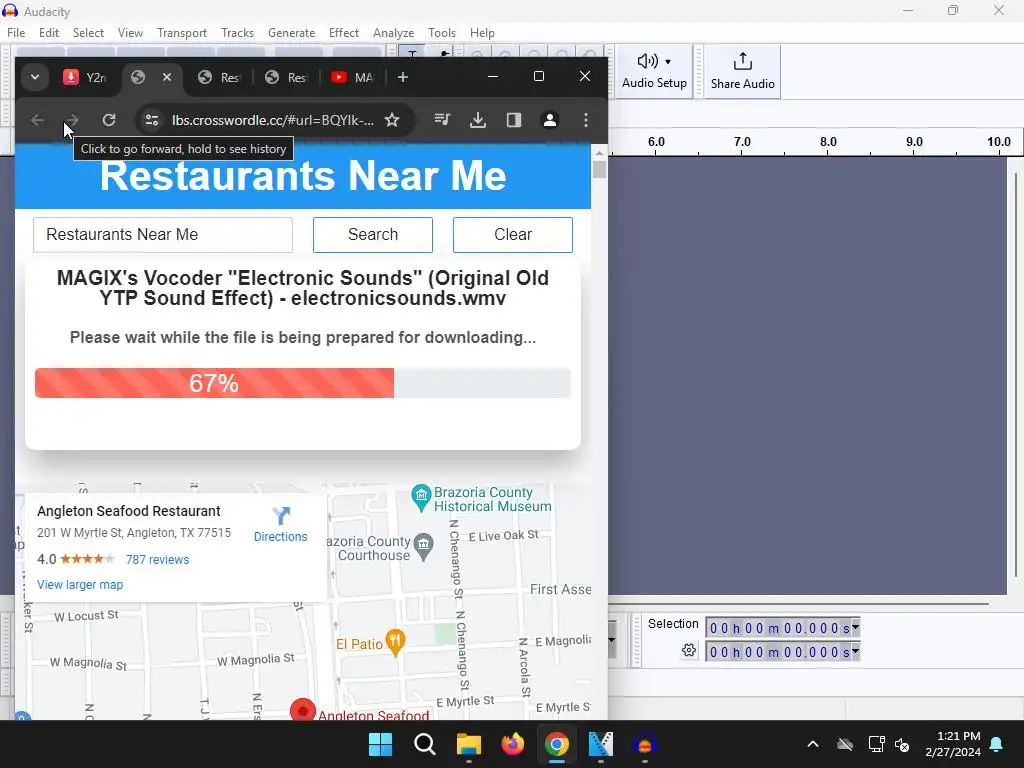Open Chrome three-dot menu

586,120
